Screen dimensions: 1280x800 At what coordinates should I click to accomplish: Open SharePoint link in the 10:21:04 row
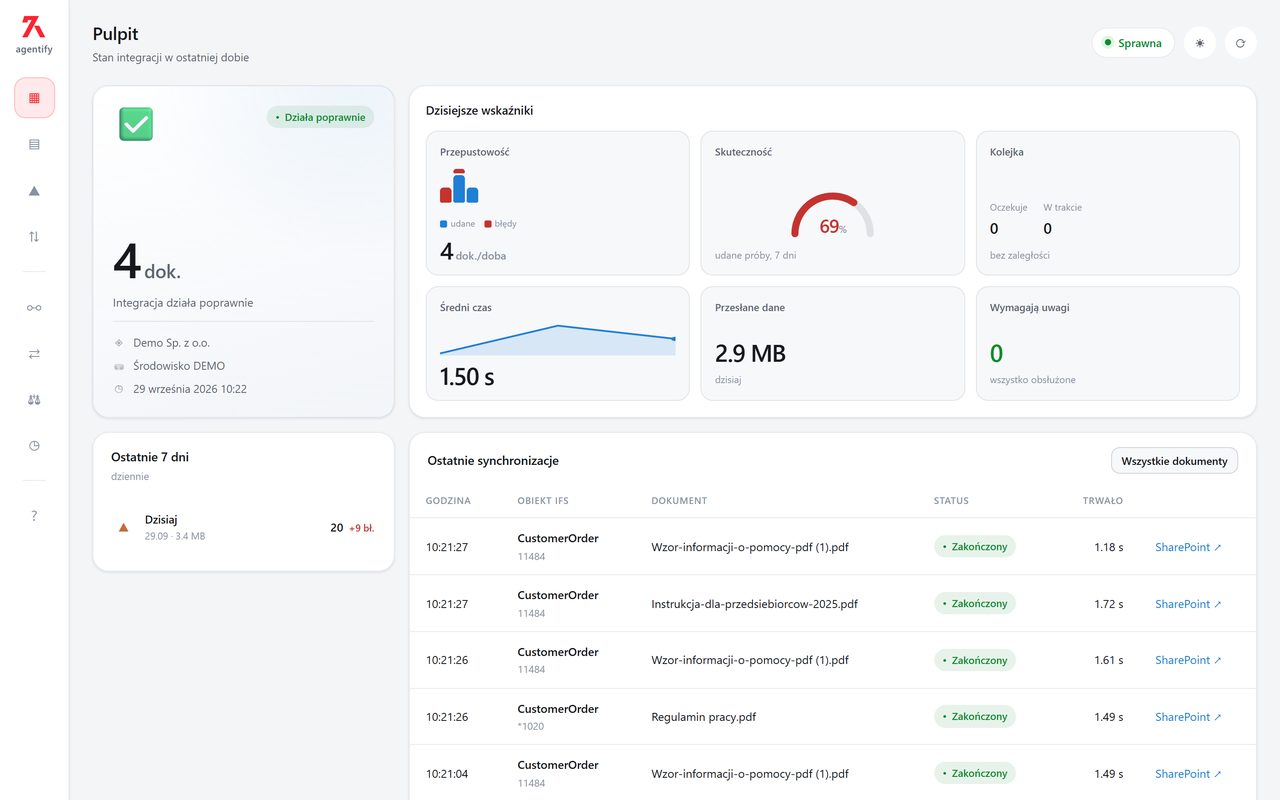click(1188, 774)
